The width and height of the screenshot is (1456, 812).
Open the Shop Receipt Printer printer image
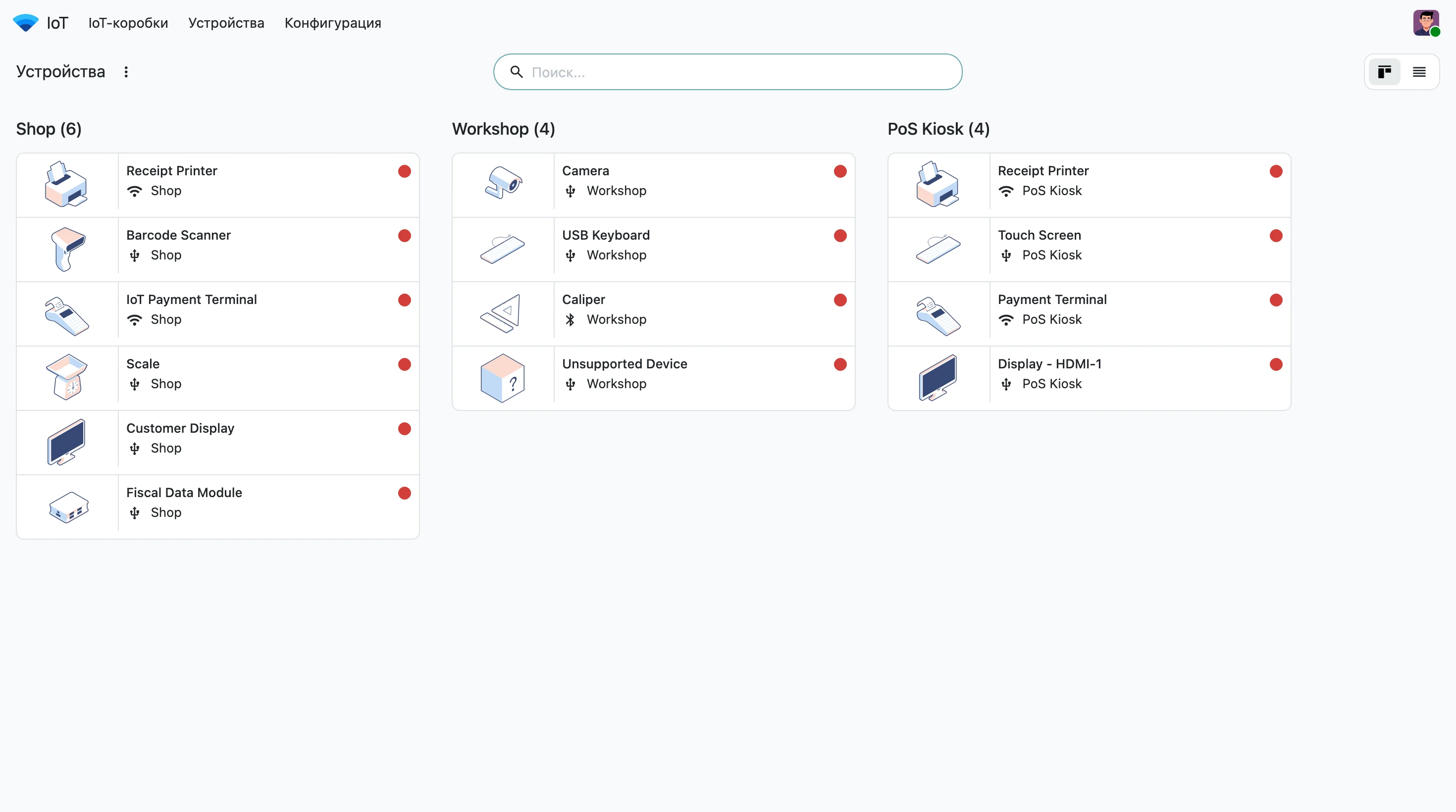[67, 184]
